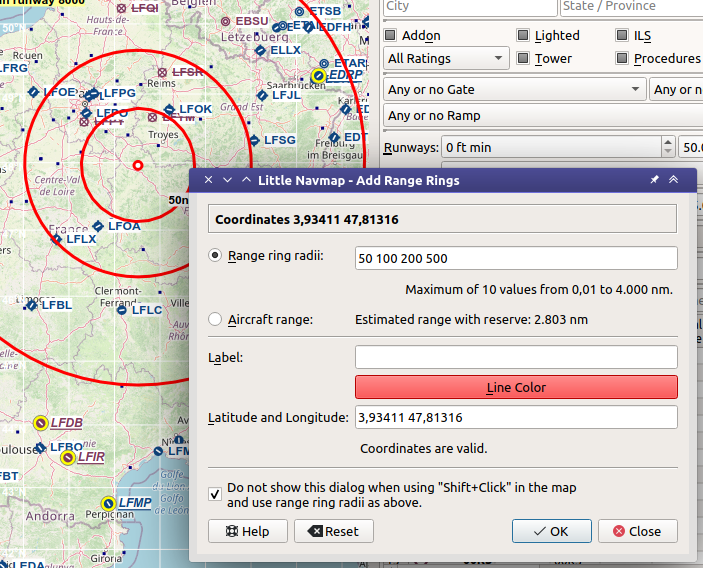Select the LFJL airport symbol on map
Viewport: 703px width, 568px height.
click(262, 95)
